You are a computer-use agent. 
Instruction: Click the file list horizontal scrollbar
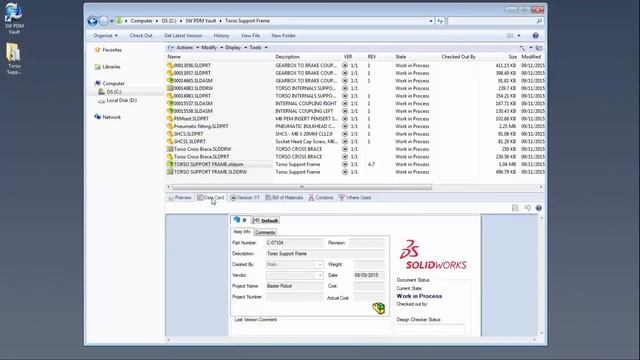click(302, 187)
